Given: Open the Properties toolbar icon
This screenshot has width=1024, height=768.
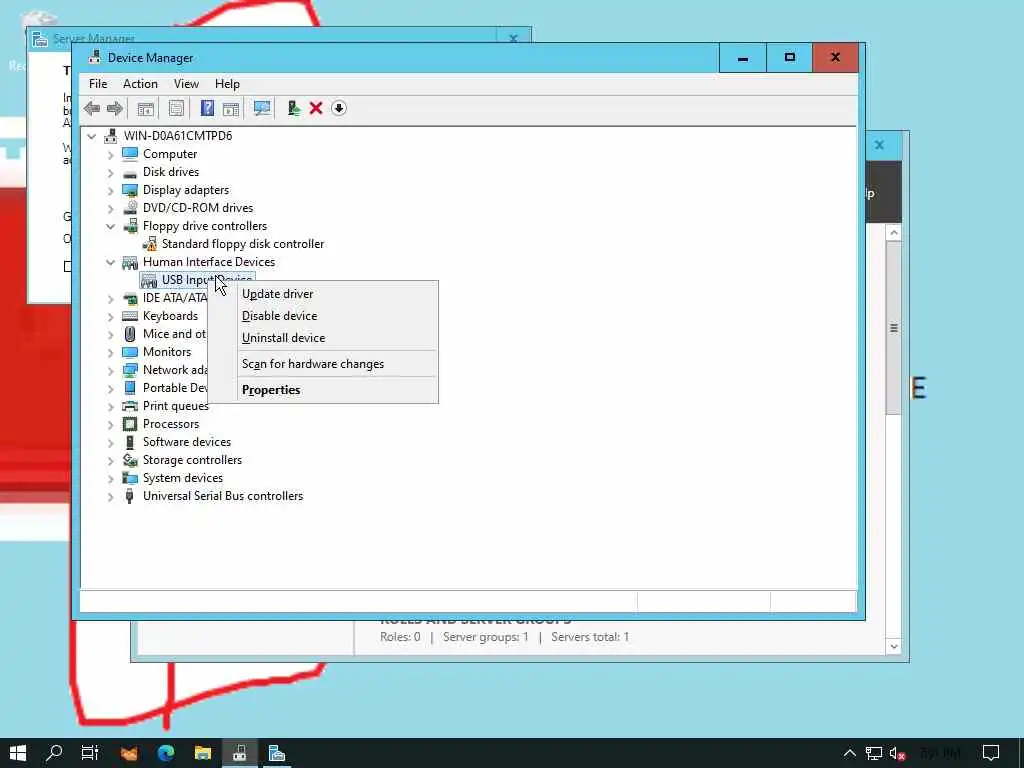Looking at the screenshot, I should point(176,108).
